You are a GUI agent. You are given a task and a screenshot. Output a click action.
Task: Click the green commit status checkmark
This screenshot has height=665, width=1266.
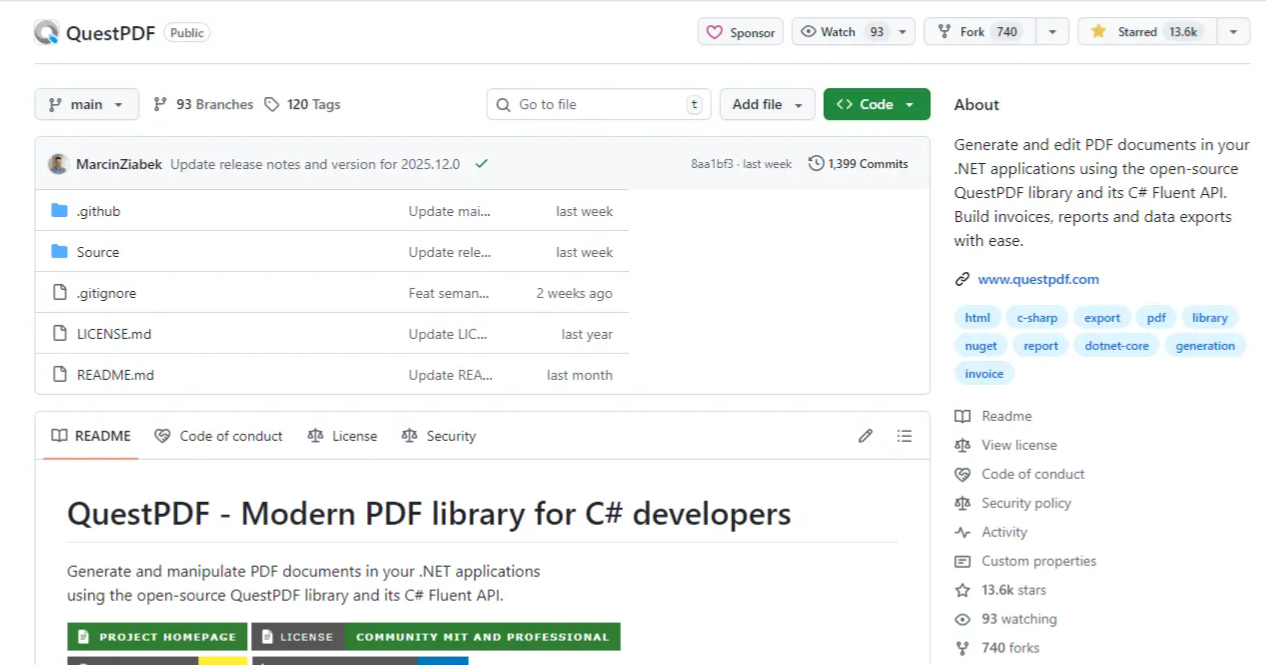(481, 164)
